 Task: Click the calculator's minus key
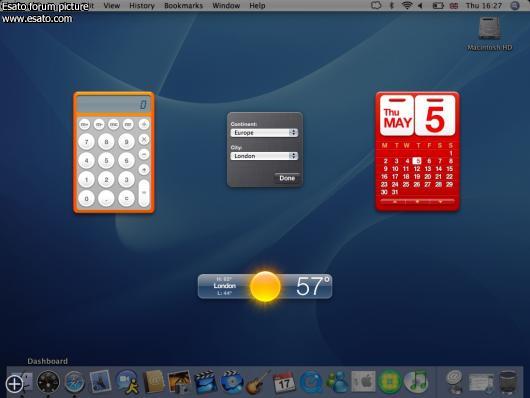click(x=144, y=155)
